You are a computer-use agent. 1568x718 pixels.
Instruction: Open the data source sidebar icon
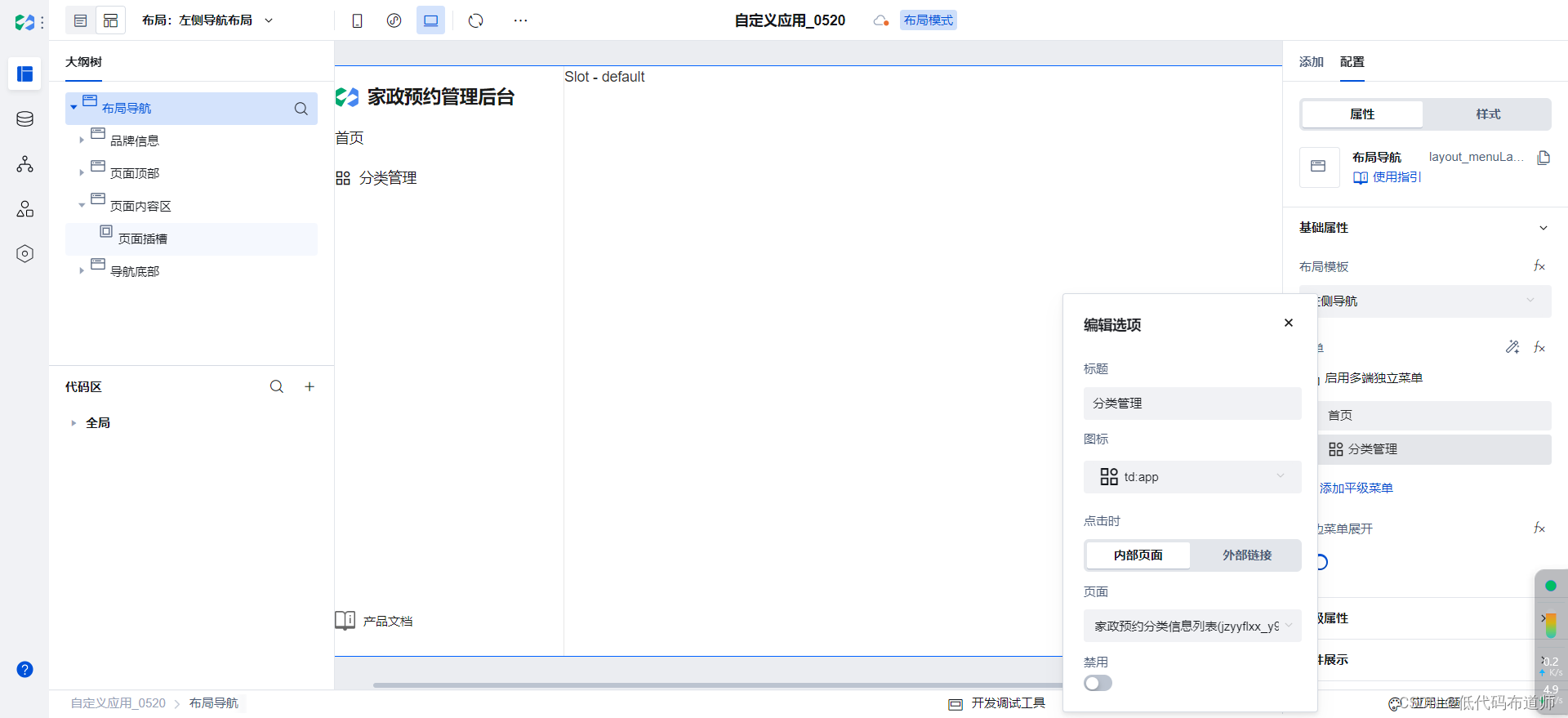(24, 119)
